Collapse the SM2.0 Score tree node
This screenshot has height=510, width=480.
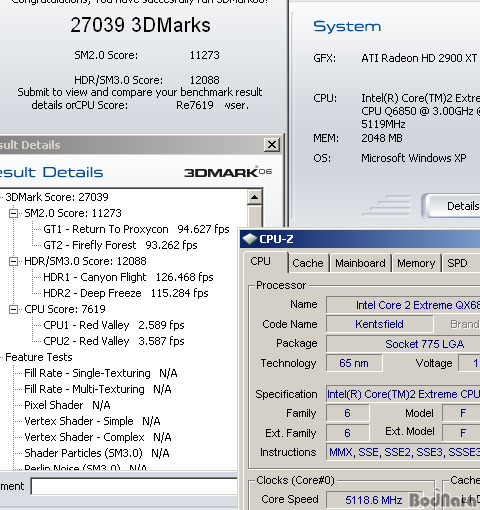click(13, 213)
